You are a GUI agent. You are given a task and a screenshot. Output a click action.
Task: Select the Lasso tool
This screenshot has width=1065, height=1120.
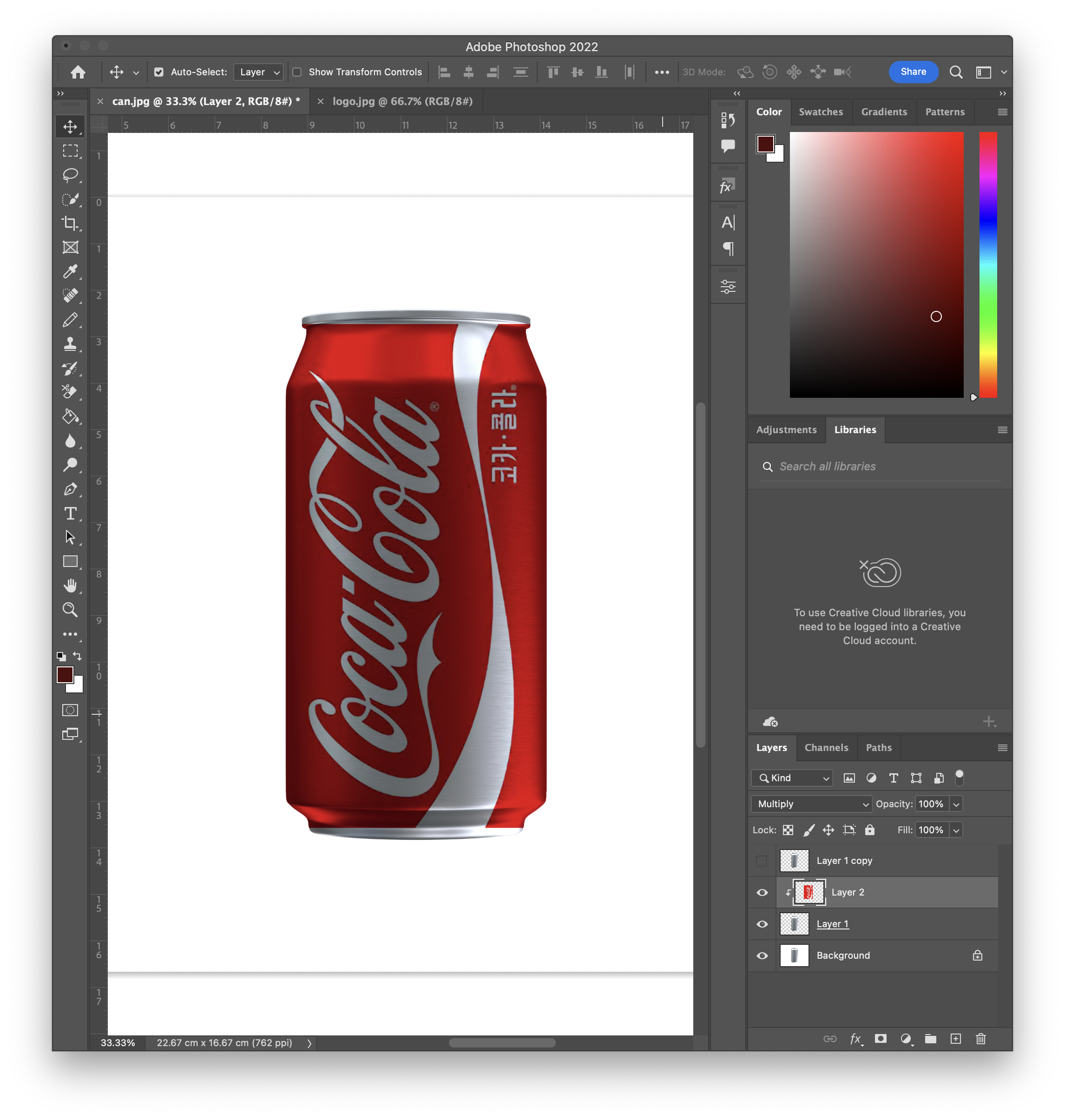[x=70, y=175]
